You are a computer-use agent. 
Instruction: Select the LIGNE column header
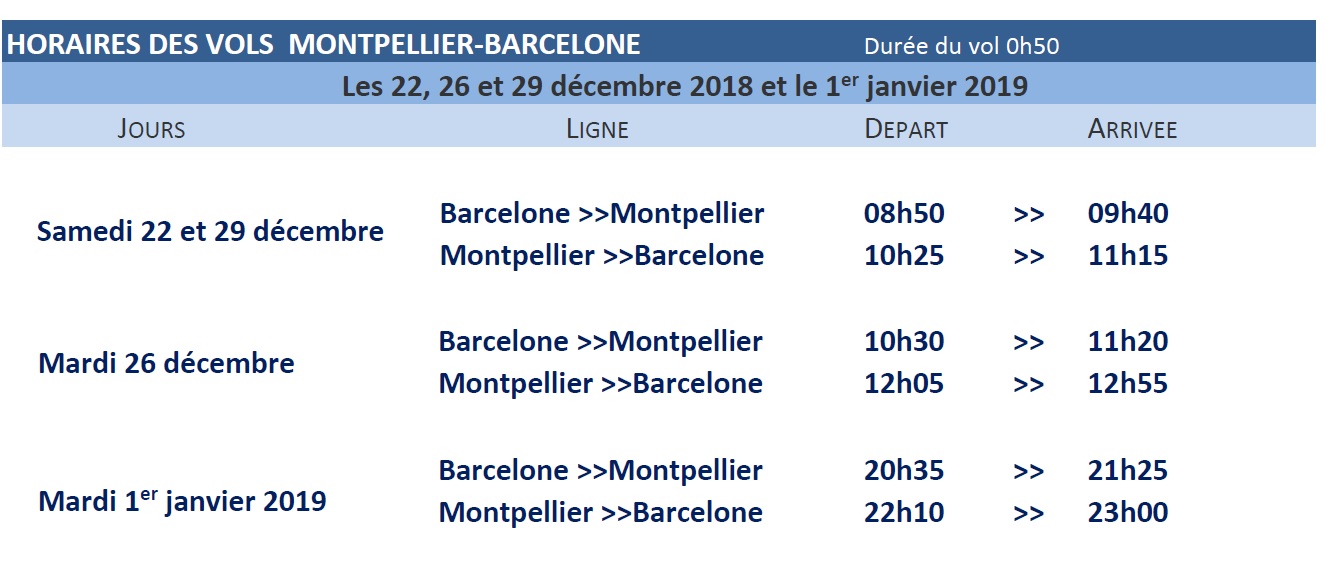tap(597, 129)
